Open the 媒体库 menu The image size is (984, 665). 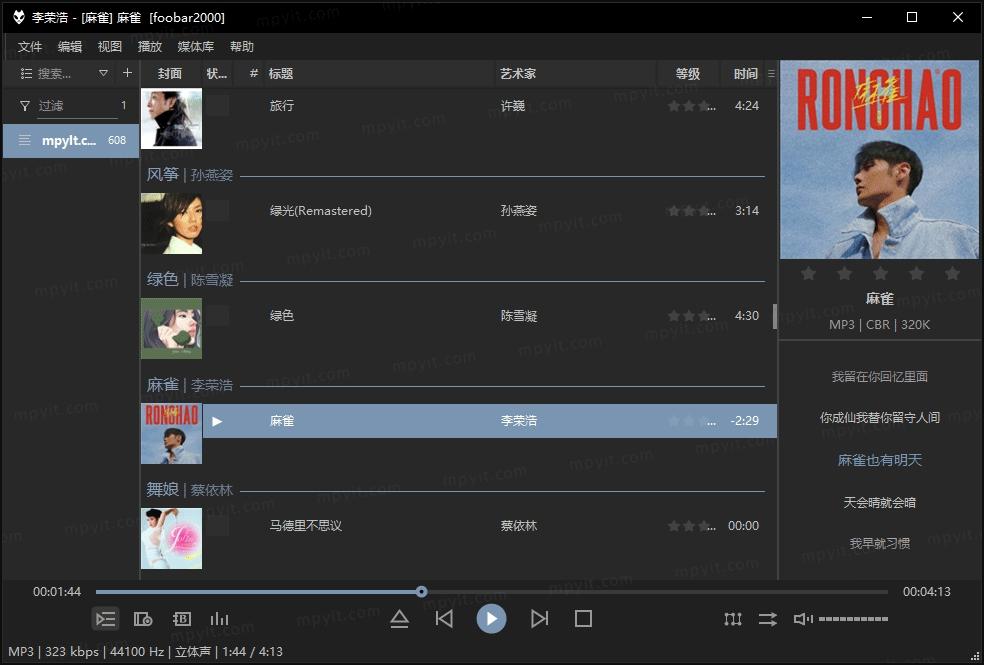tap(196, 46)
